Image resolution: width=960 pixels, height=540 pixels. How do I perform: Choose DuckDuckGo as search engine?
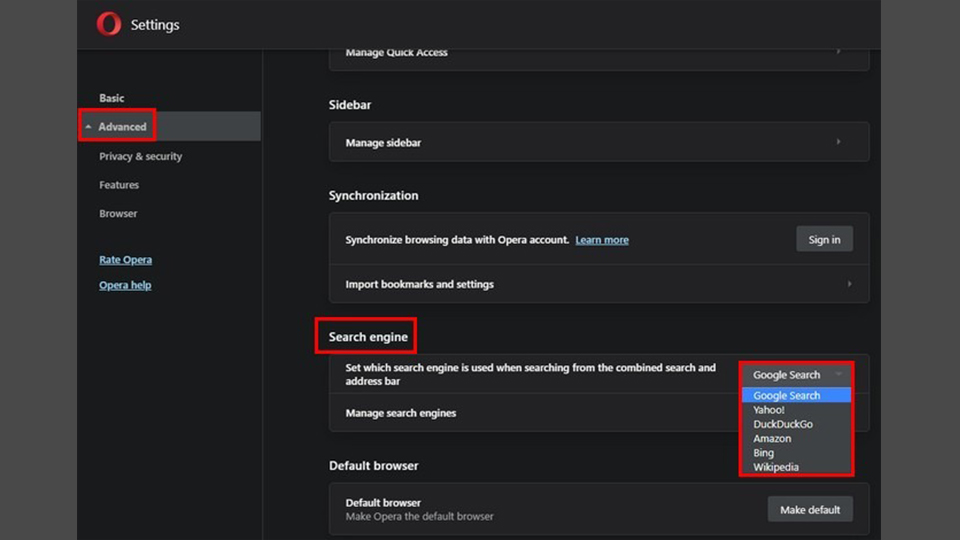pos(796,424)
